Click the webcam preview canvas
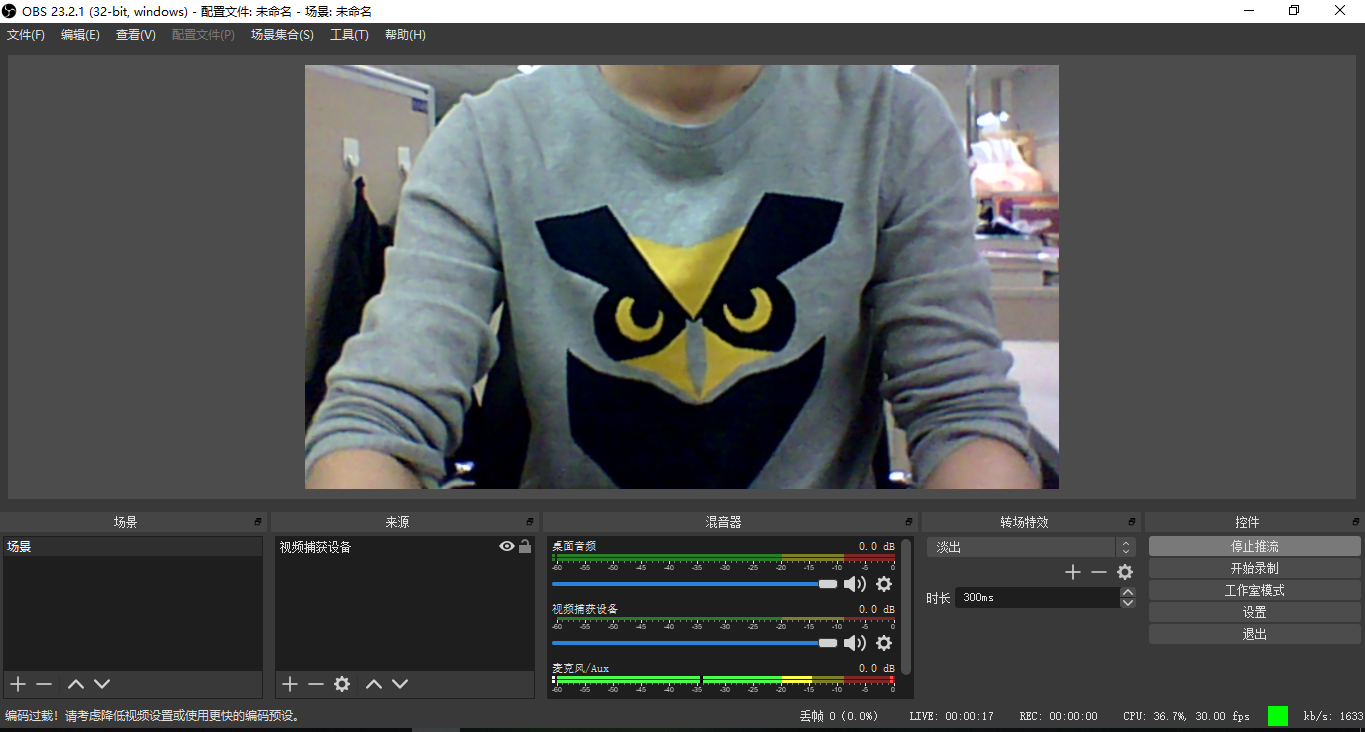This screenshot has height=732, width=1365. [681, 277]
